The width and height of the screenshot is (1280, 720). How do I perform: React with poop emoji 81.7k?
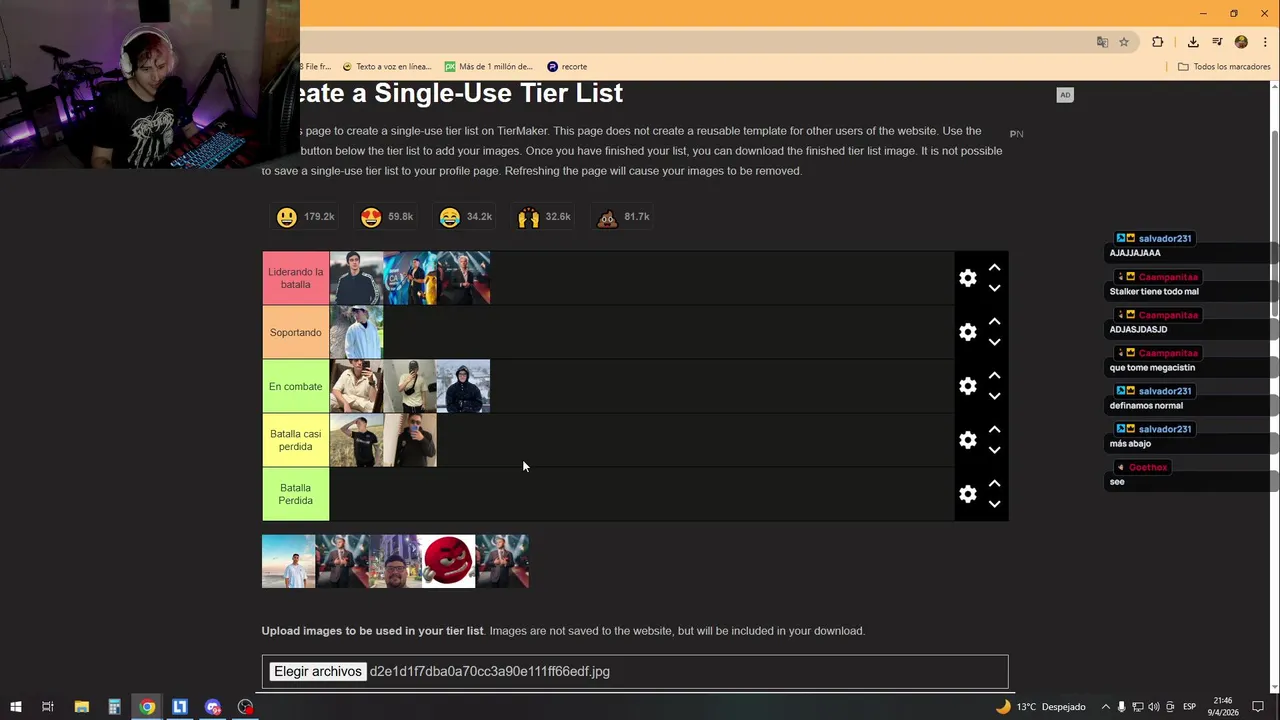tap(623, 217)
